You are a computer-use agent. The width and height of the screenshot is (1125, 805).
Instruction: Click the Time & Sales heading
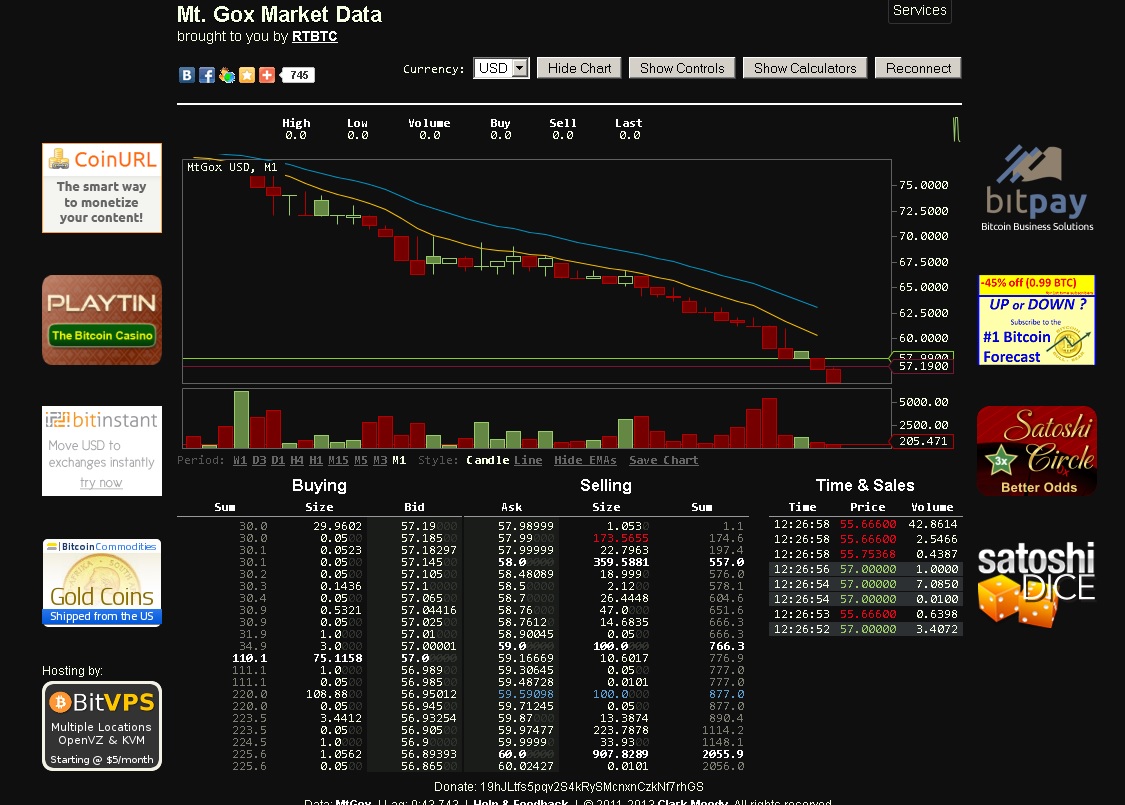[865, 486]
